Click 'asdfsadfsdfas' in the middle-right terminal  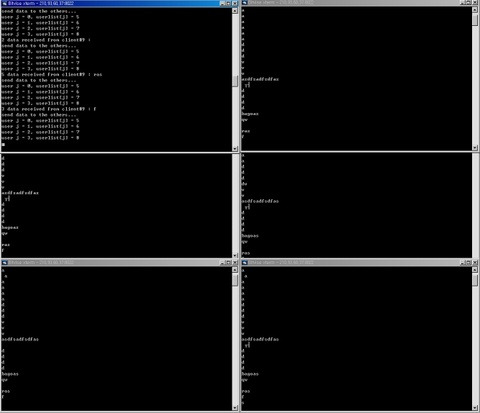[x=260, y=201]
